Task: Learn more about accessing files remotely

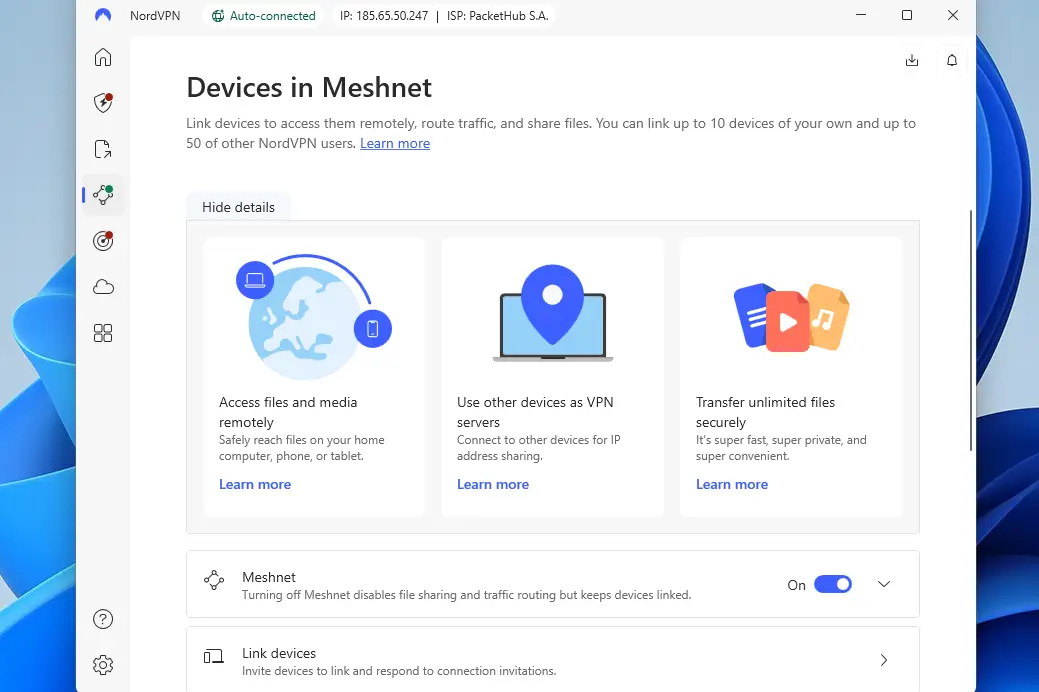Action: pyautogui.click(x=255, y=485)
